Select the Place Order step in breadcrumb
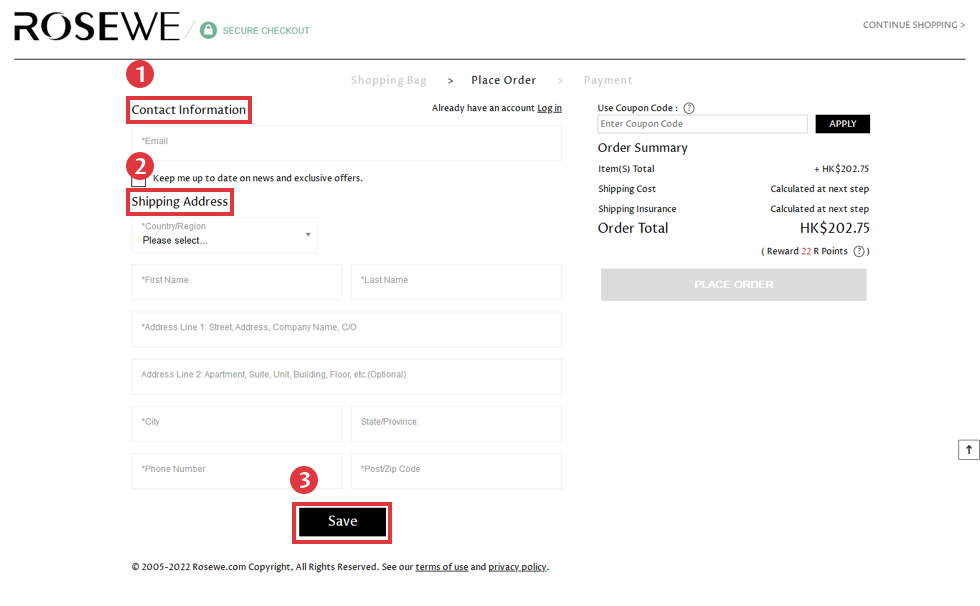980x606 pixels. [503, 80]
